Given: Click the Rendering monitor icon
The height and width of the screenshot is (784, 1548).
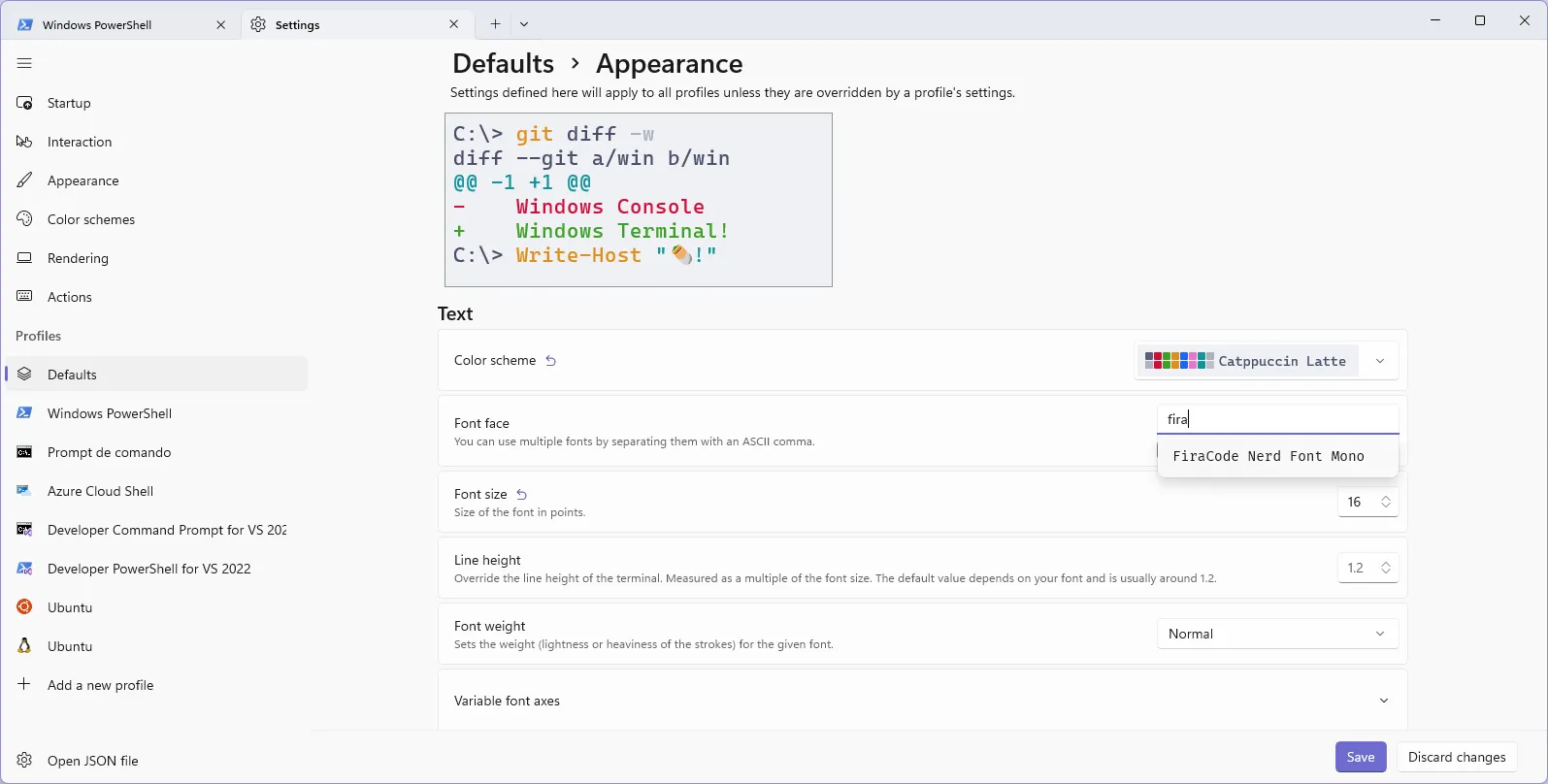Looking at the screenshot, I should [24, 258].
